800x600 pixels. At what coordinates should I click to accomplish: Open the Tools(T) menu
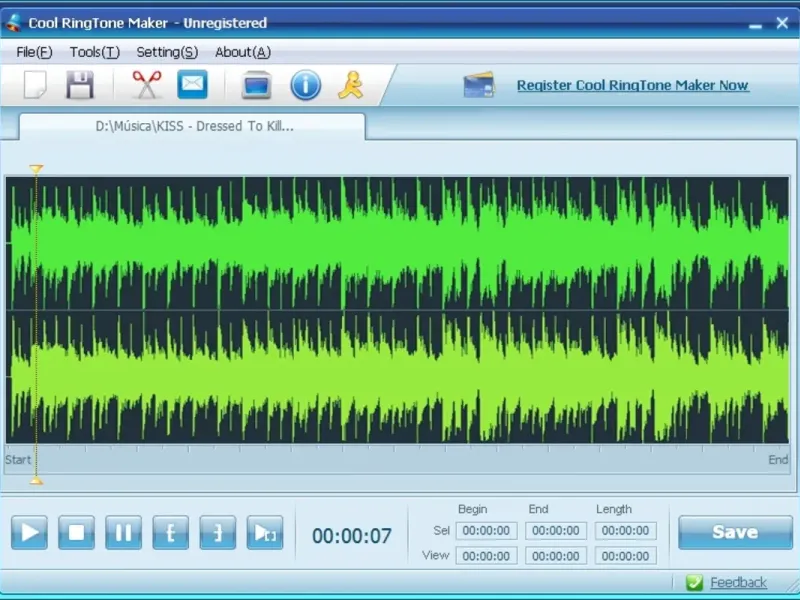click(95, 52)
